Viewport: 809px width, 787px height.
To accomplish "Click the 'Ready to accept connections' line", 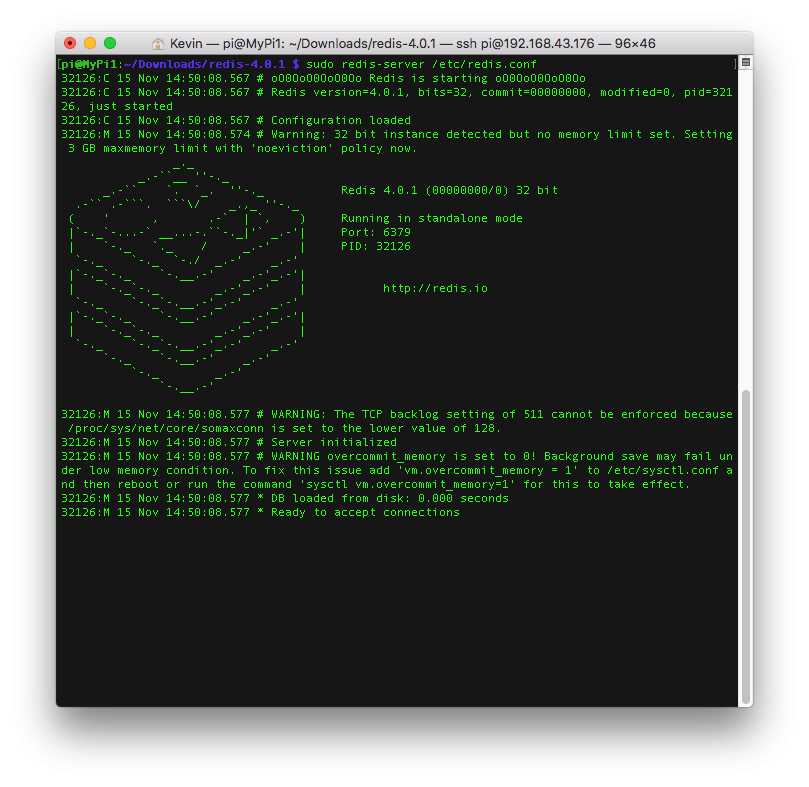I will [260, 512].
